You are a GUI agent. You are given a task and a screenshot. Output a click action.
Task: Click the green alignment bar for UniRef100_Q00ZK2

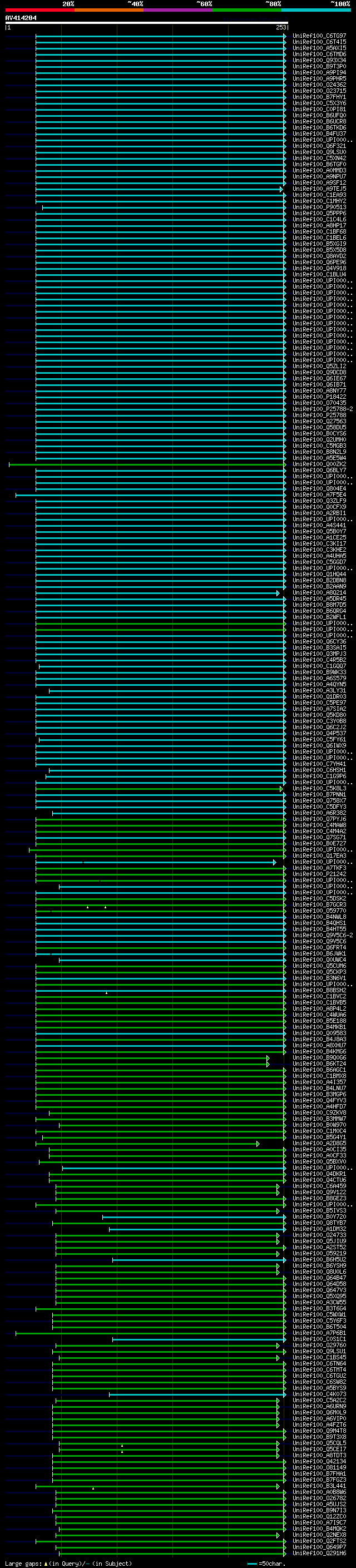click(x=146, y=464)
